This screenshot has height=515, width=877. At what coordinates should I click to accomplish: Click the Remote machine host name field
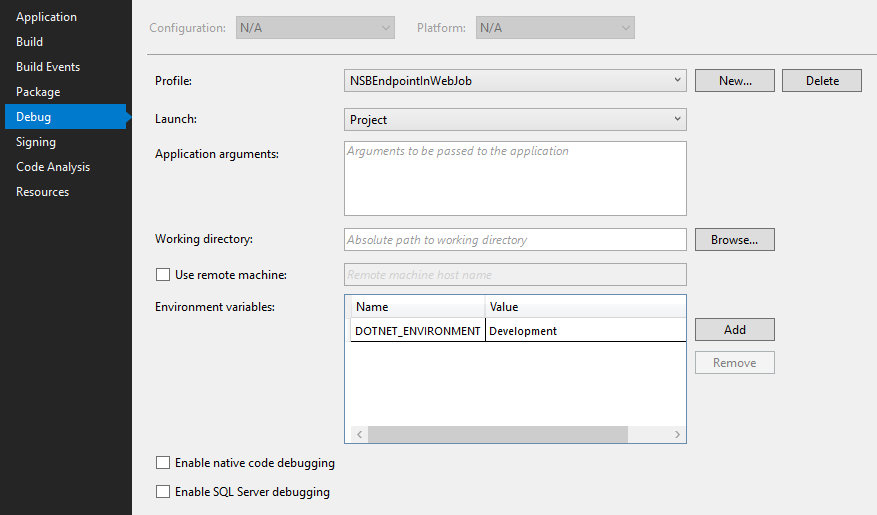pos(515,275)
